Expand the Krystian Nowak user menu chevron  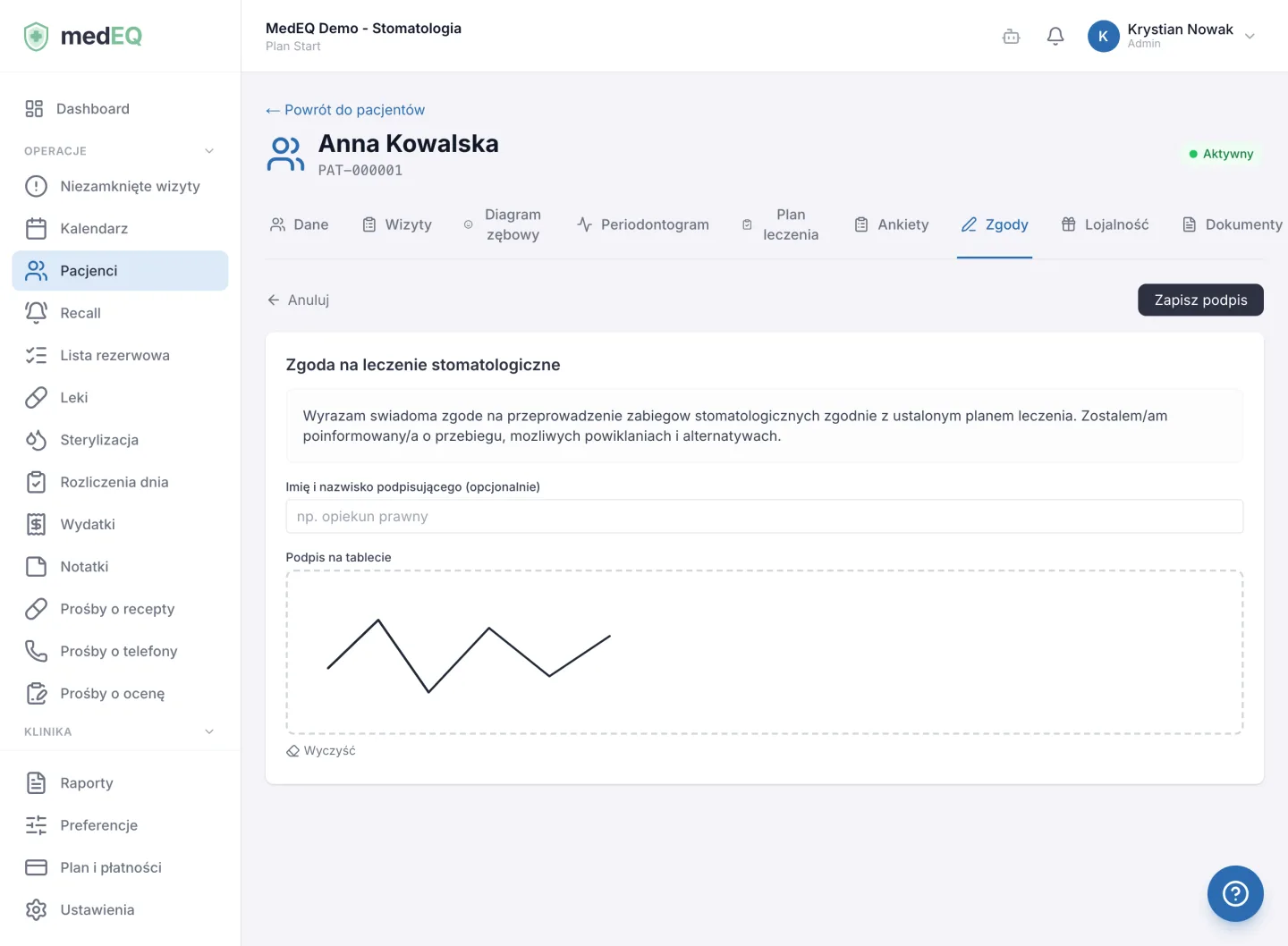click(x=1250, y=37)
